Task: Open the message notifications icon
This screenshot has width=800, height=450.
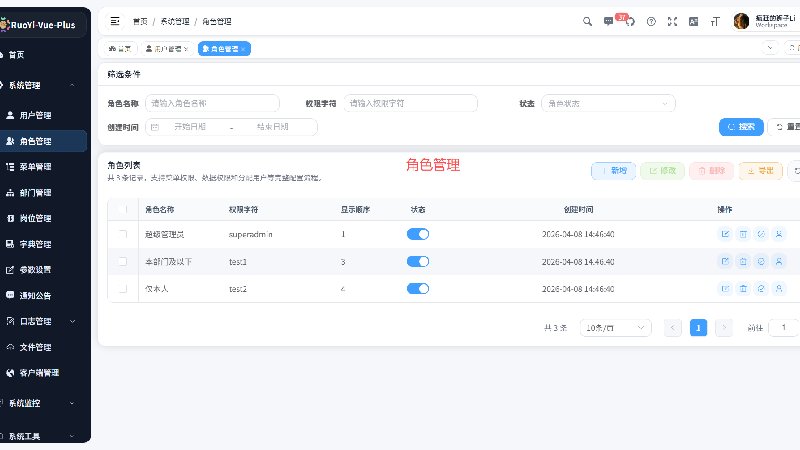Action: (x=608, y=21)
